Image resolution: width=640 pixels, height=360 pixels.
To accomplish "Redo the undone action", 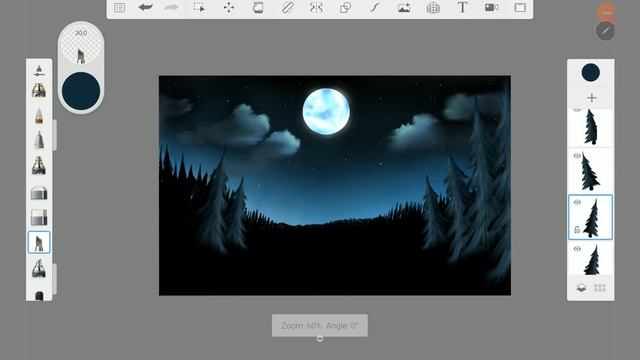I will click(x=171, y=7).
